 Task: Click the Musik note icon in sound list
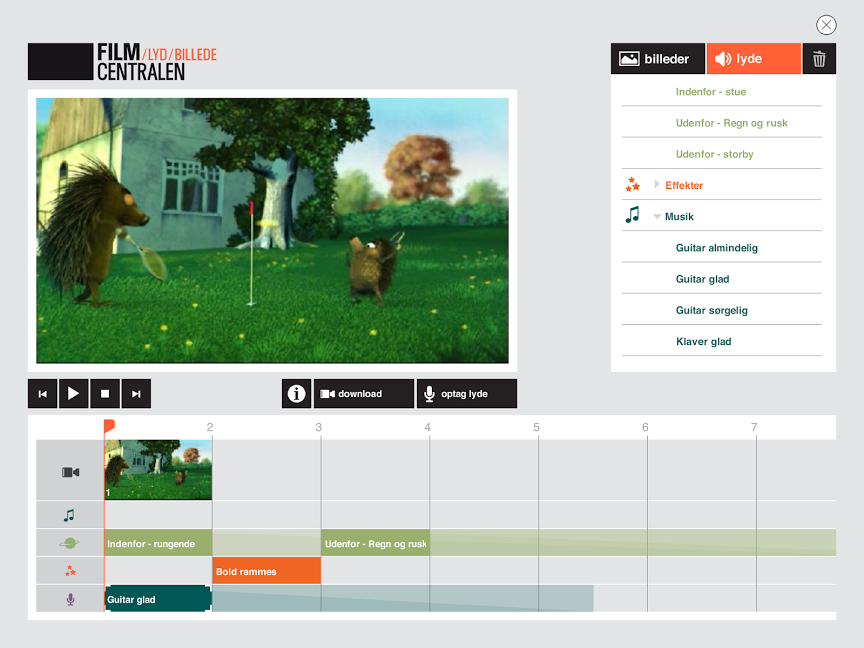[x=633, y=215]
